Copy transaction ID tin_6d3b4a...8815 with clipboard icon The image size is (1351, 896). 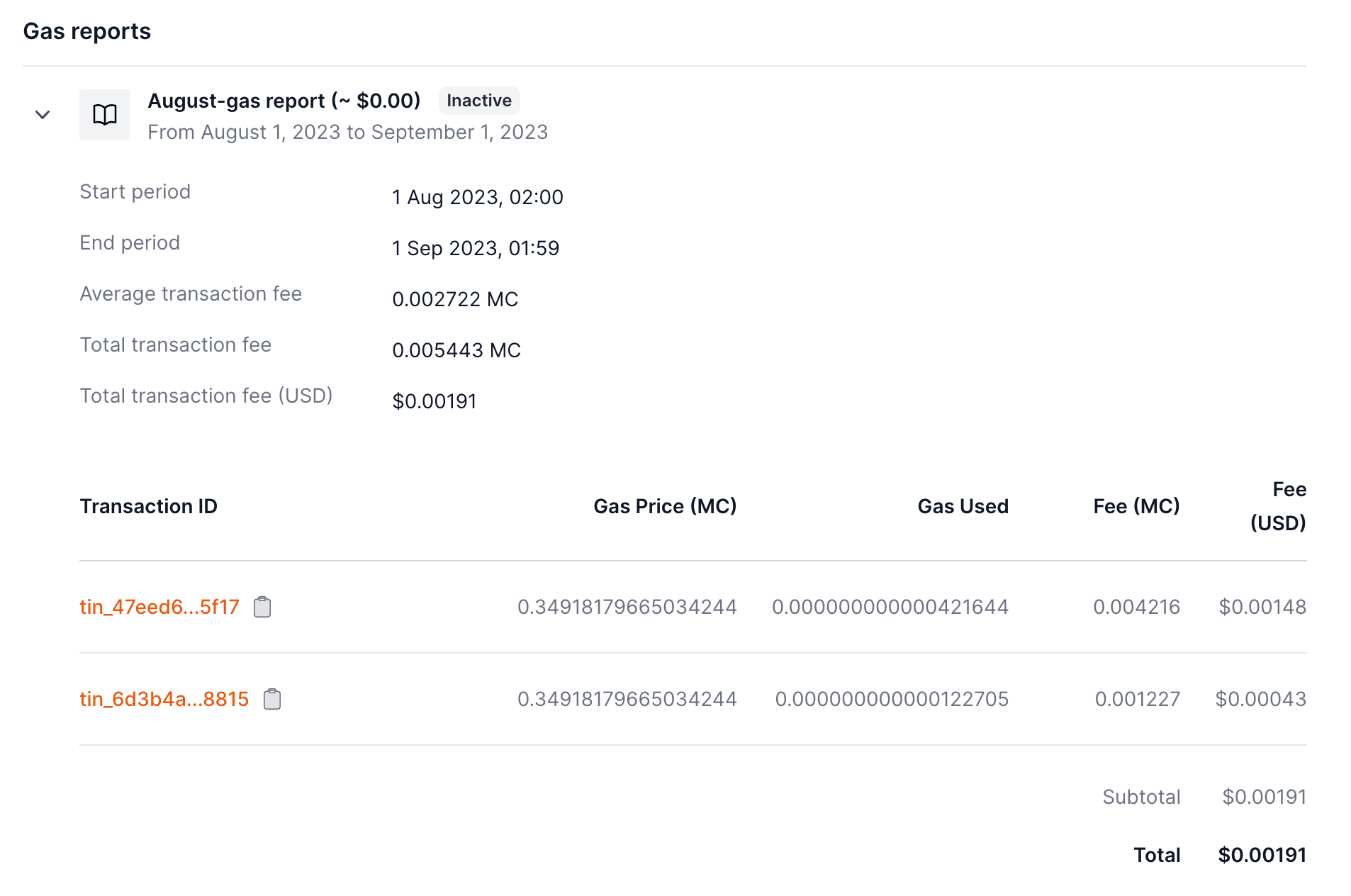[x=272, y=700]
